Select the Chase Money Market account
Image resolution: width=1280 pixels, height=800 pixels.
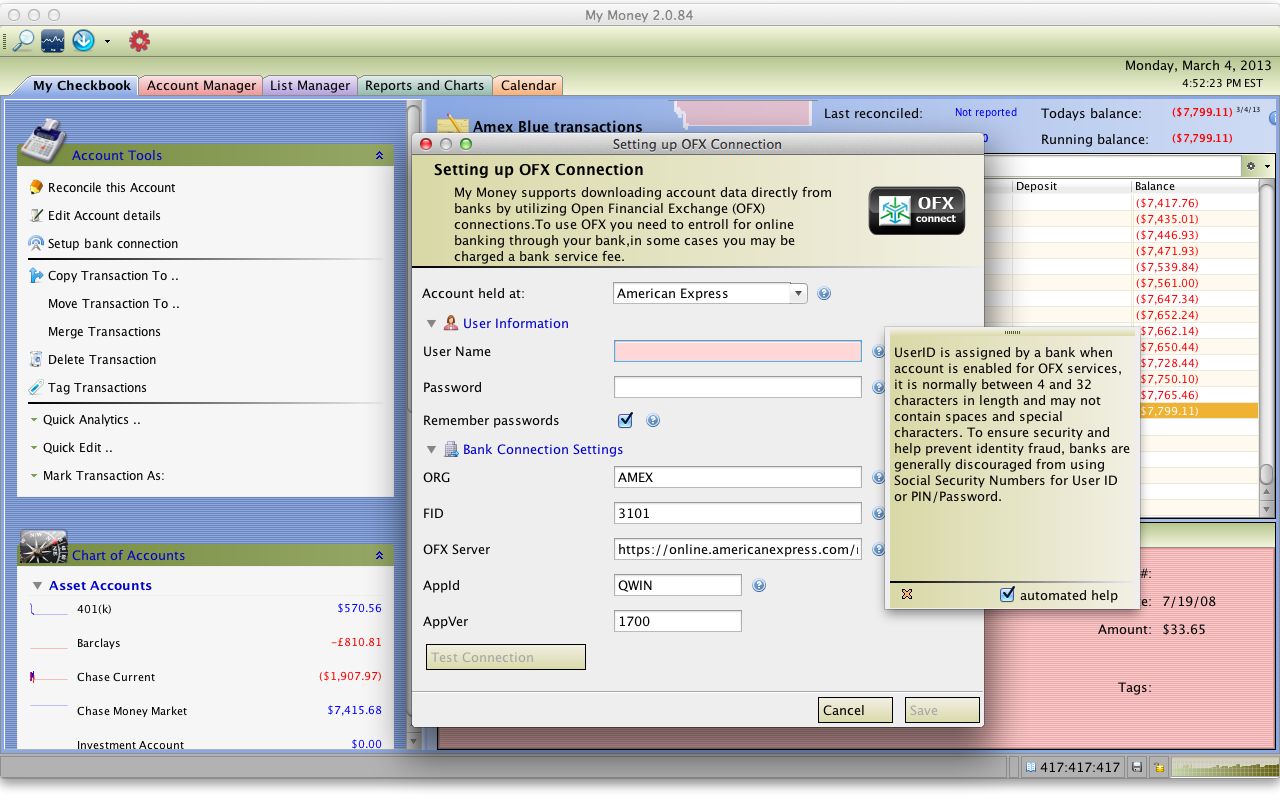(206, 711)
